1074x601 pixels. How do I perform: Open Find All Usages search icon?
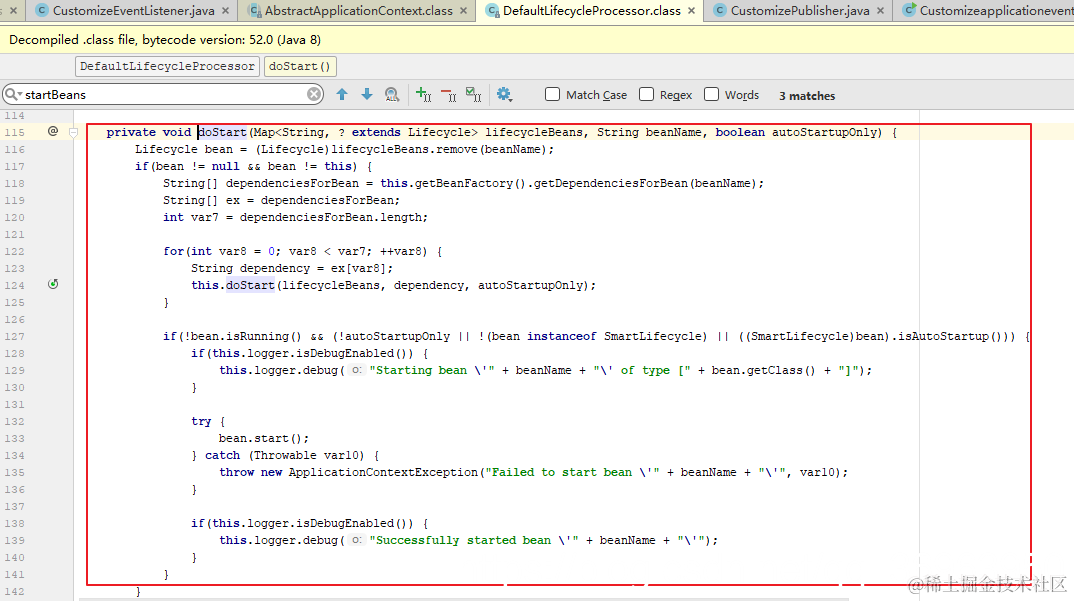tap(392, 95)
